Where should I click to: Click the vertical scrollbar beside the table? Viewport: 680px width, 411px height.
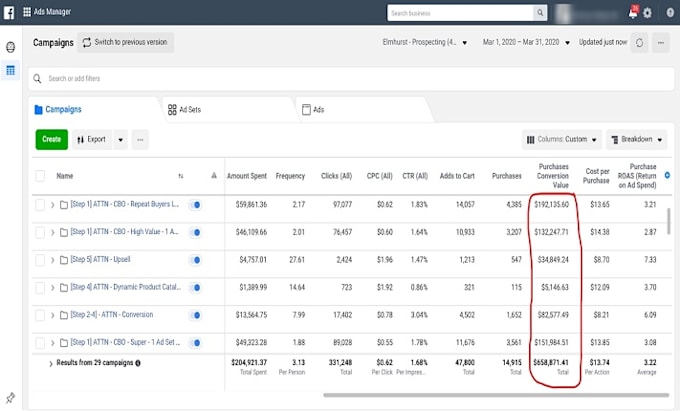click(668, 221)
